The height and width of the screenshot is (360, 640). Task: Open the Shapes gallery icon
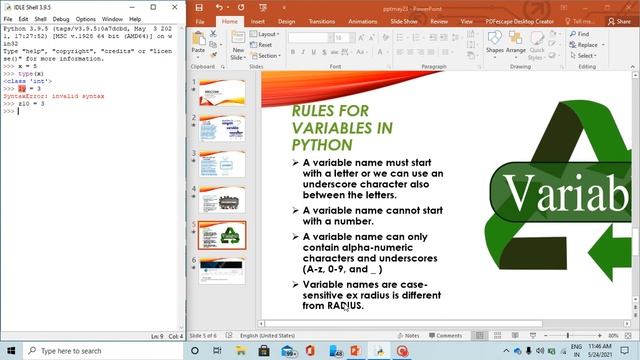tap(495, 38)
